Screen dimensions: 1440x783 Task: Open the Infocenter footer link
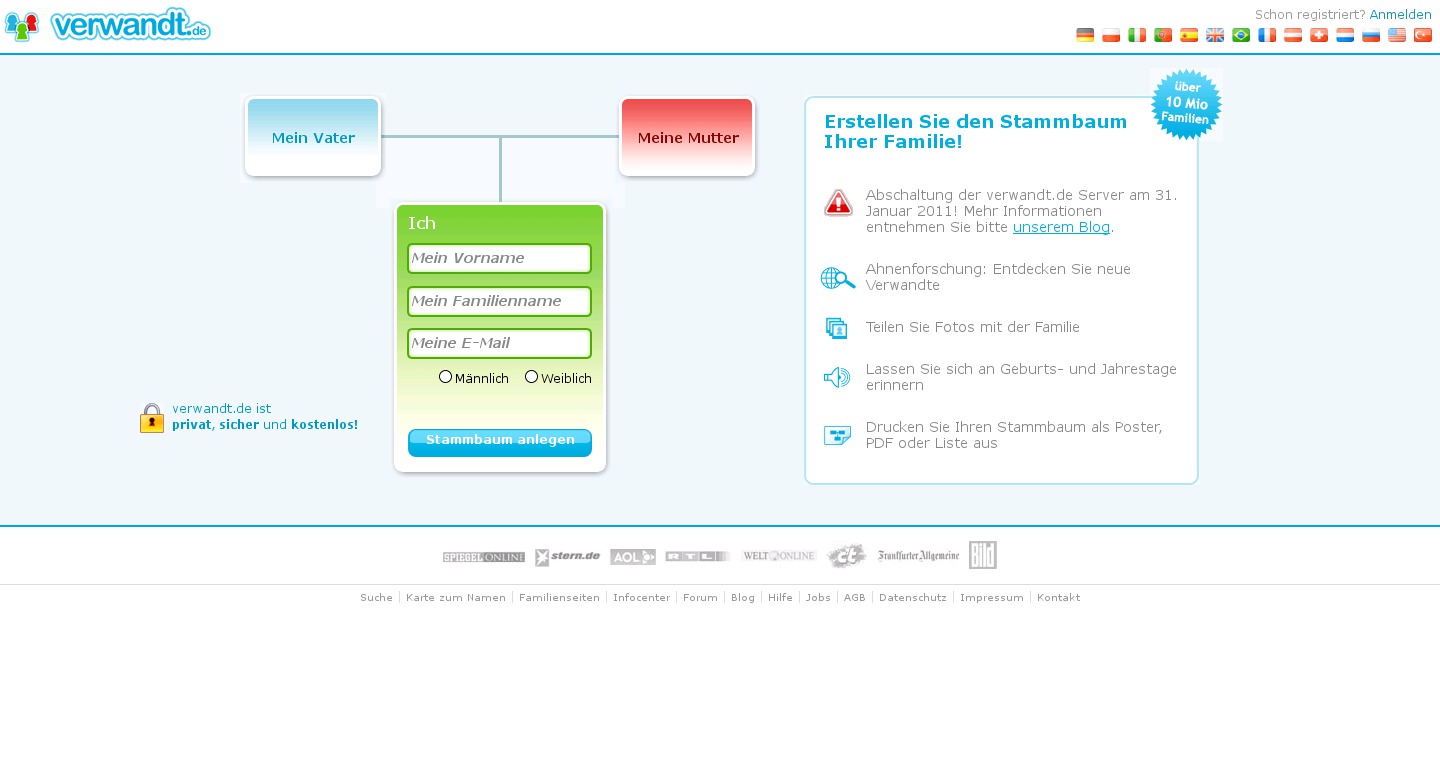pos(641,598)
